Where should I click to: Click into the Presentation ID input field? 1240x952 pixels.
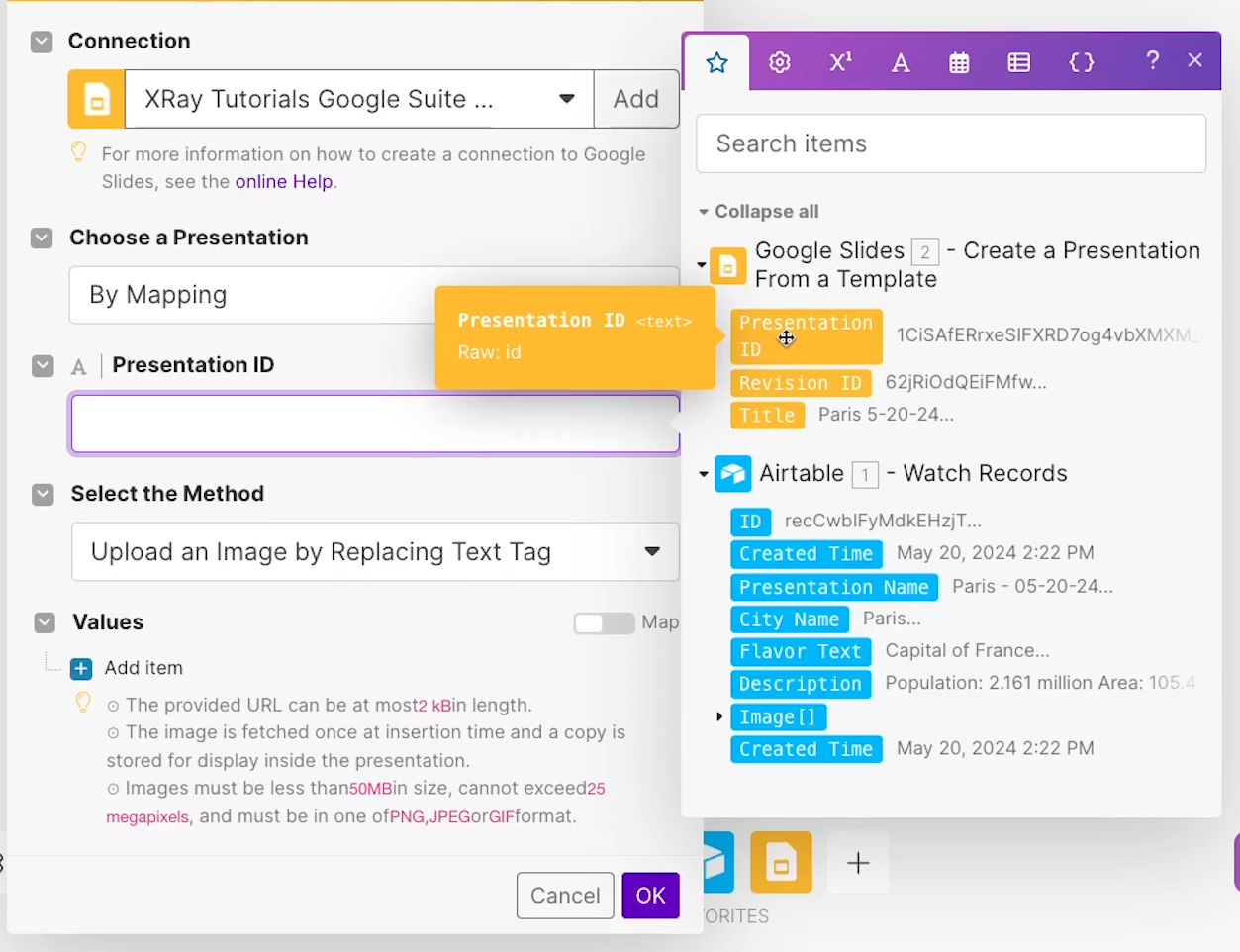(375, 425)
